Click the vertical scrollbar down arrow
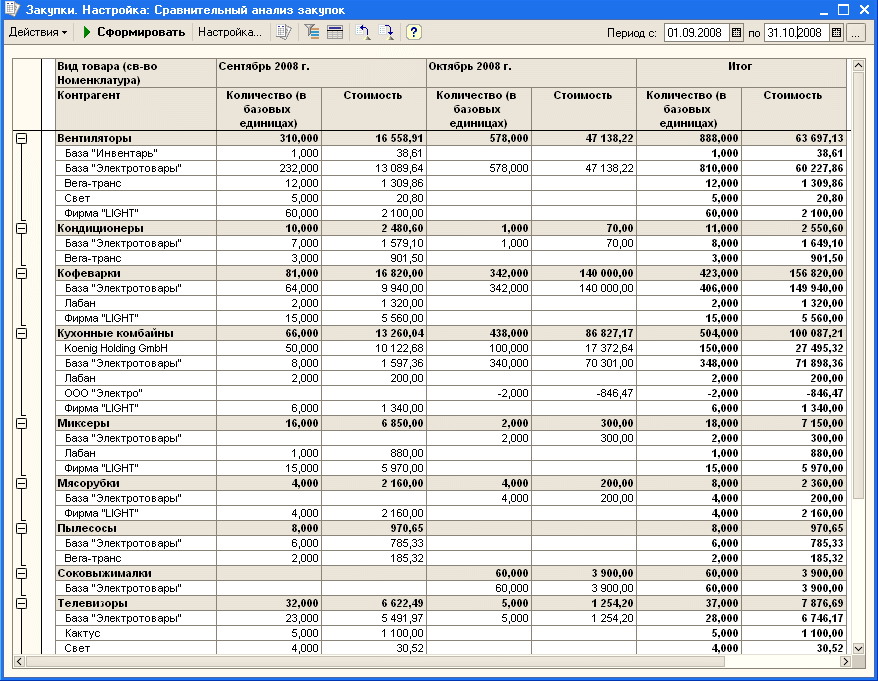 point(858,648)
